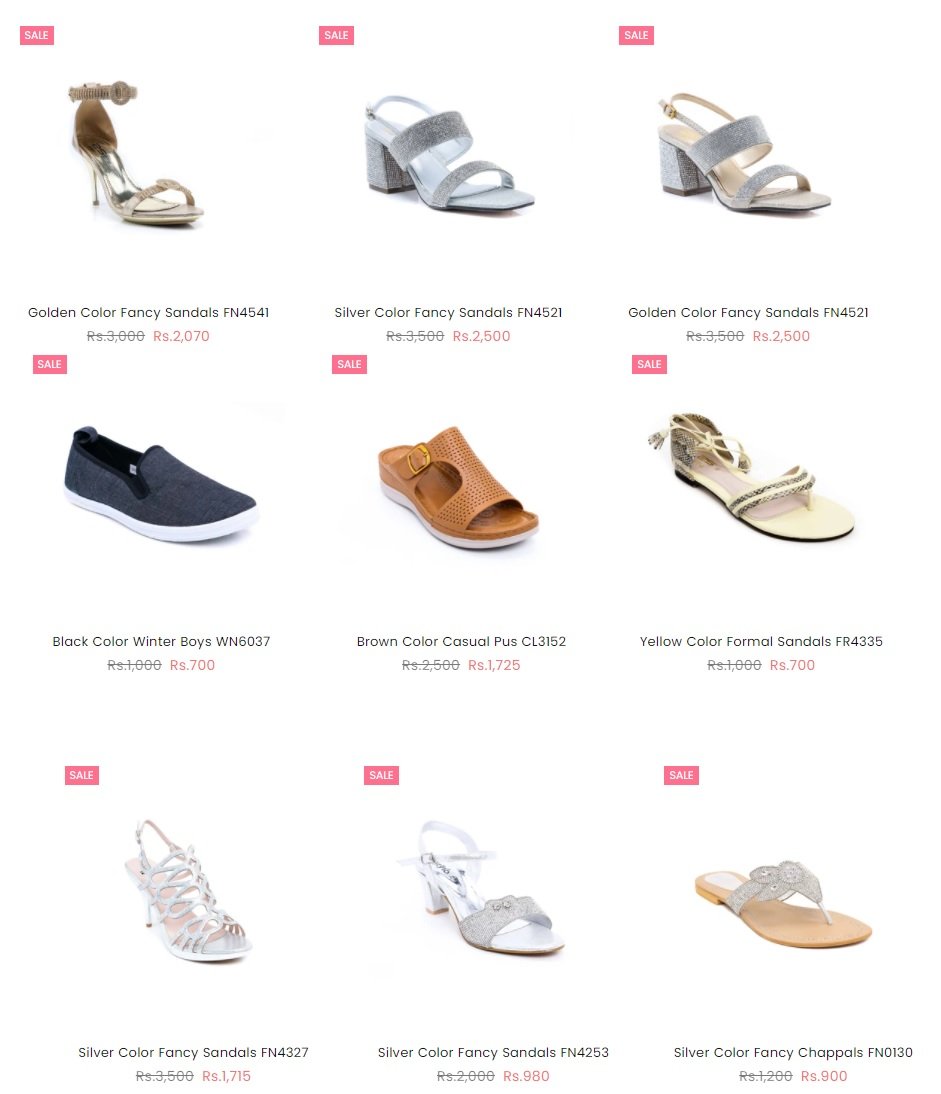Open the Brown Color Casual Pus CL3152 link
The width and height of the screenshot is (941, 1094).
point(461,641)
